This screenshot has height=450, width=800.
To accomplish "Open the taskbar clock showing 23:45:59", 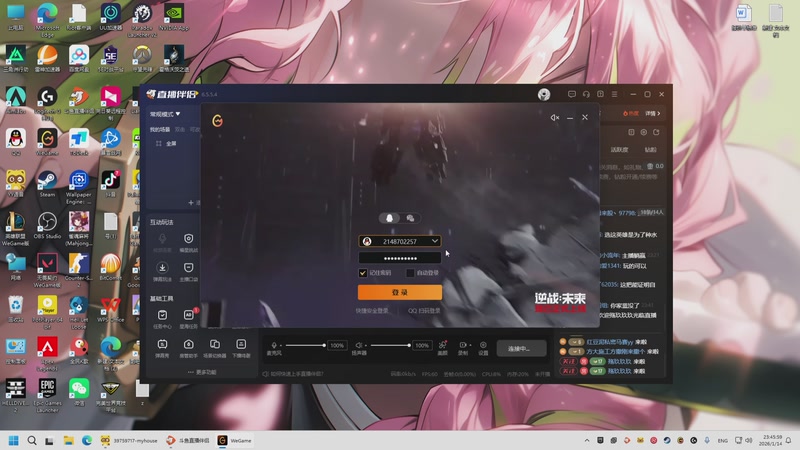I will [x=770, y=440].
